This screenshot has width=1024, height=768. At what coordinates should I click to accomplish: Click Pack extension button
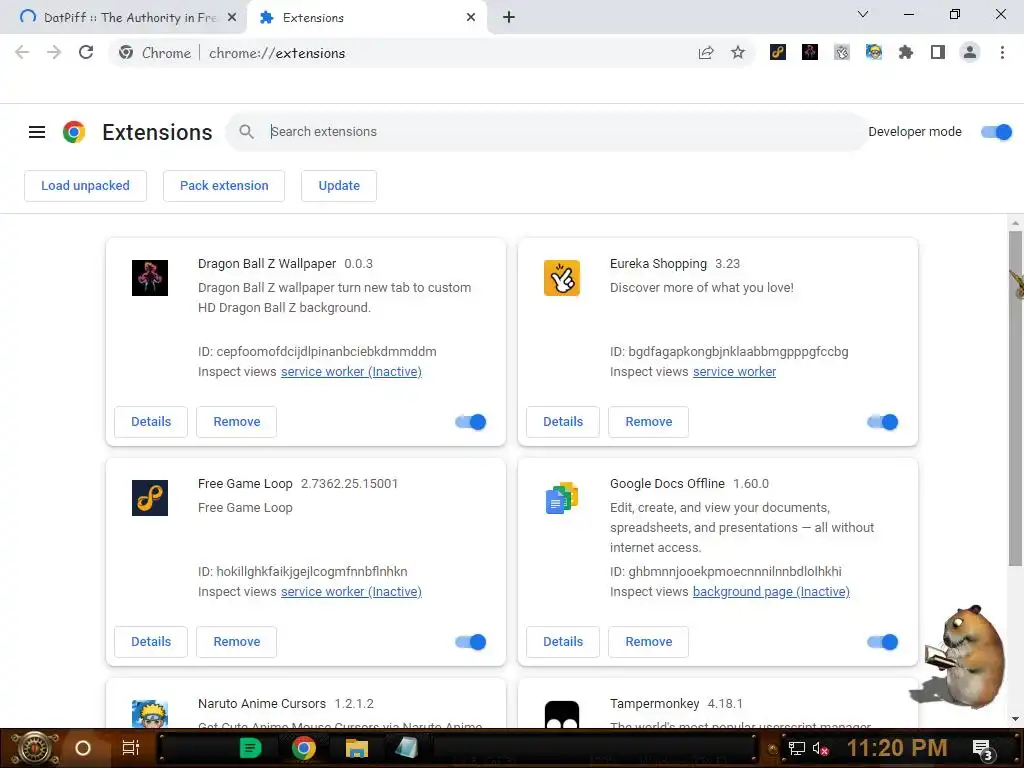click(224, 186)
